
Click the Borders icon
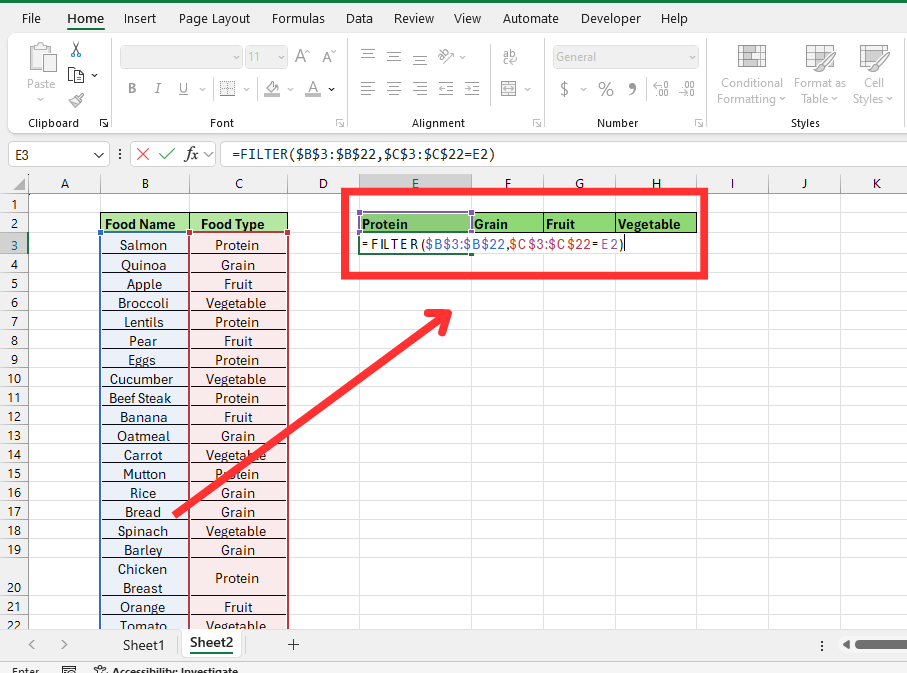point(227,89)
